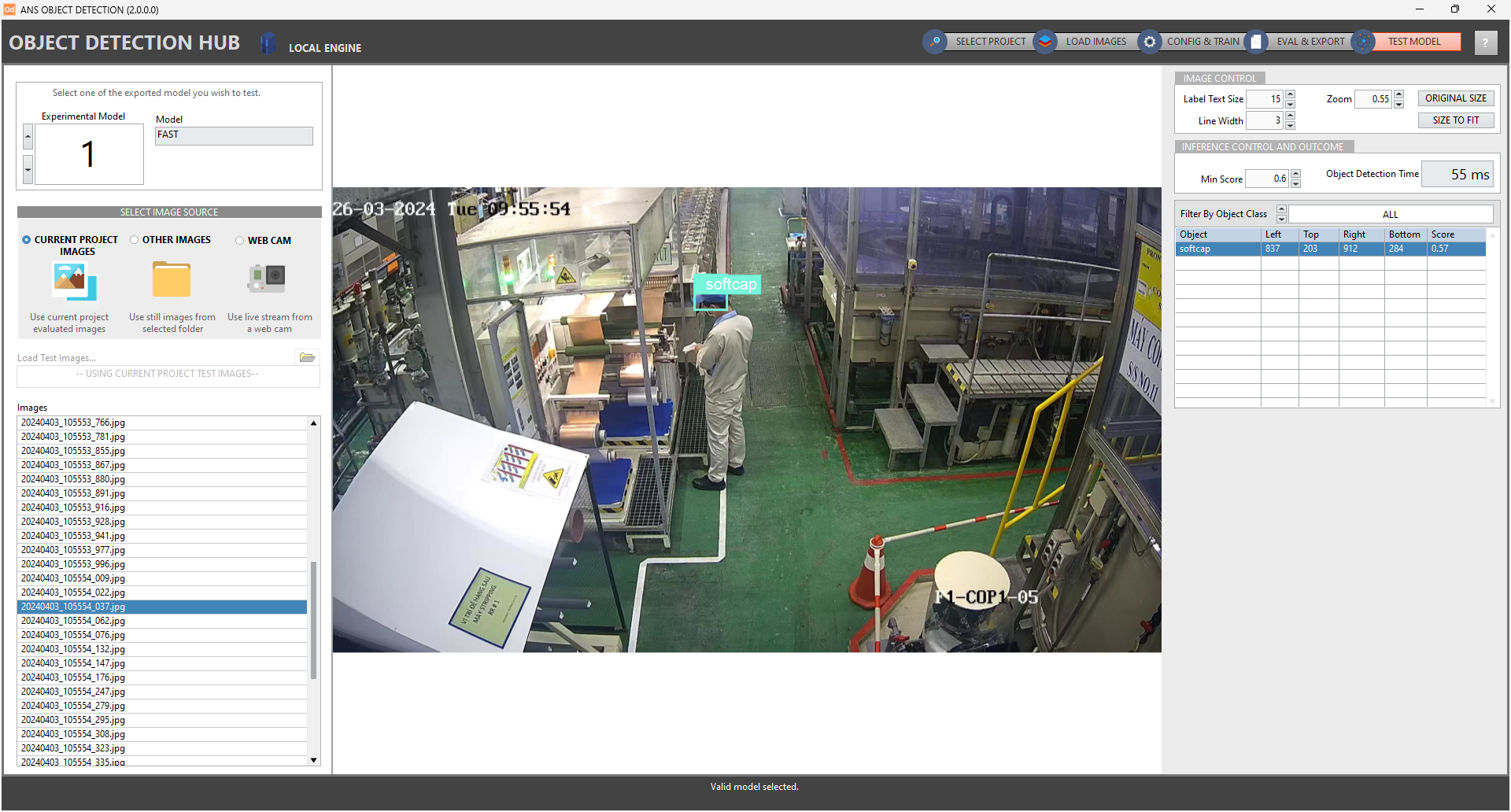Screen dimensions: 1511x812
Task: Click the help question mark button
Action: tap(1485, 42)
